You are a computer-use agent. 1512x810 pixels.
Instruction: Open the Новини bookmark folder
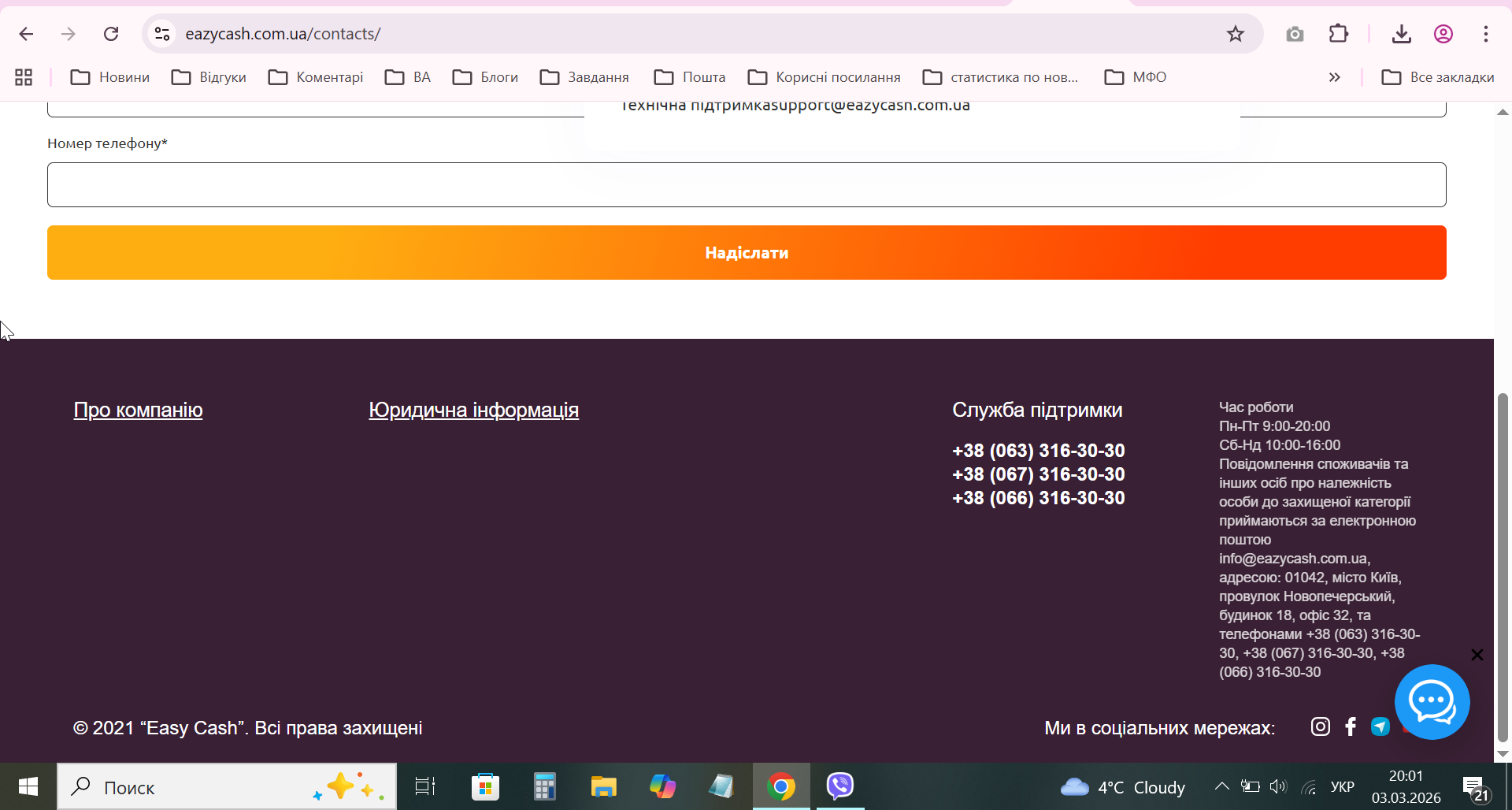pos(109,77)
